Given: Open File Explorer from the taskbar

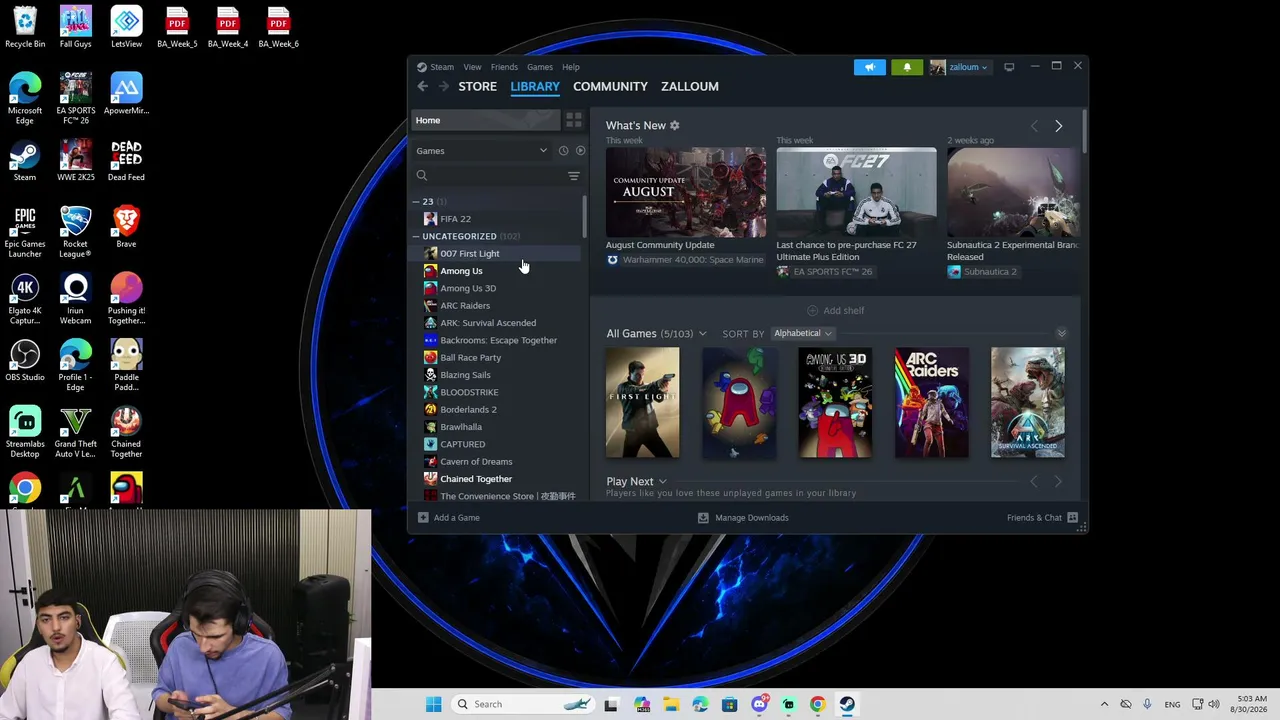Looking at the screenshot, I should point(670,704).
